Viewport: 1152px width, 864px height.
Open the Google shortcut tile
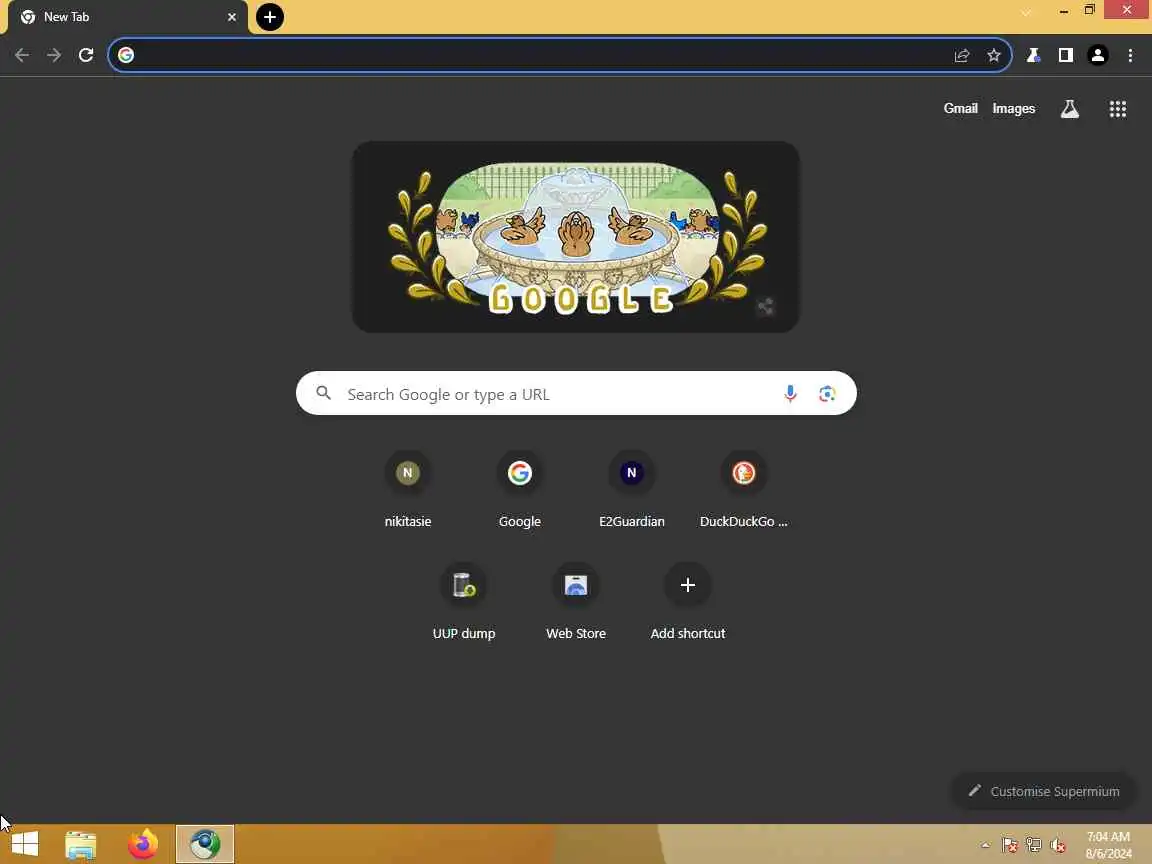coord(519,488)
